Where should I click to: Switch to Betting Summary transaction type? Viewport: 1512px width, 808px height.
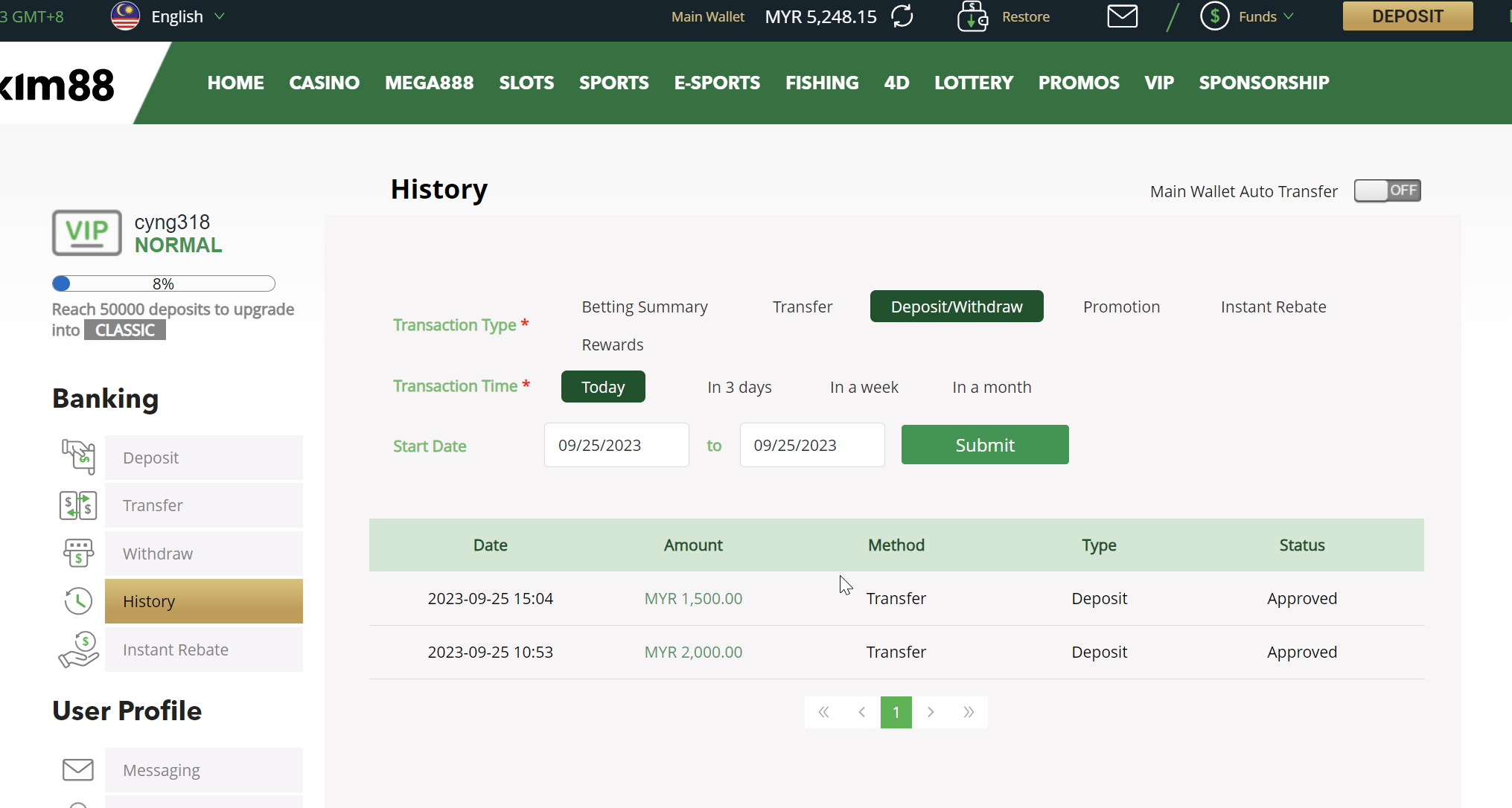coord(644,307)
